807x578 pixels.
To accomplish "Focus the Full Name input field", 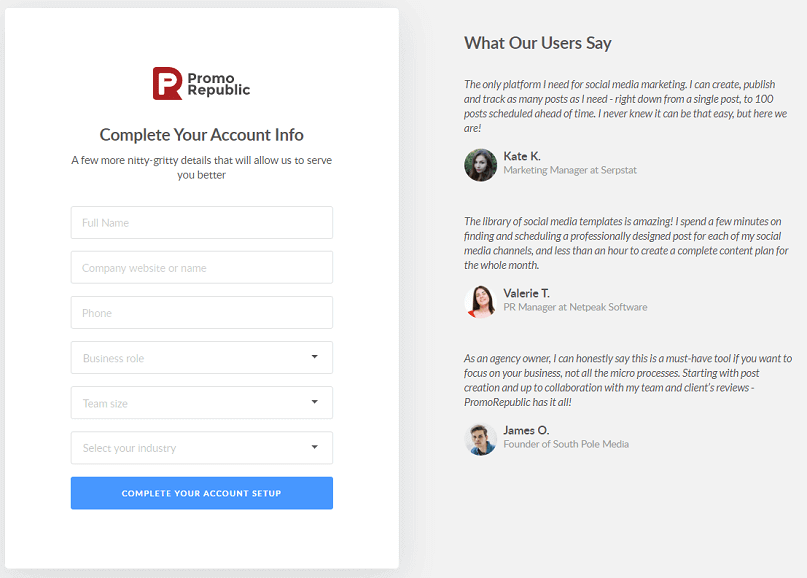I will 201,223.
